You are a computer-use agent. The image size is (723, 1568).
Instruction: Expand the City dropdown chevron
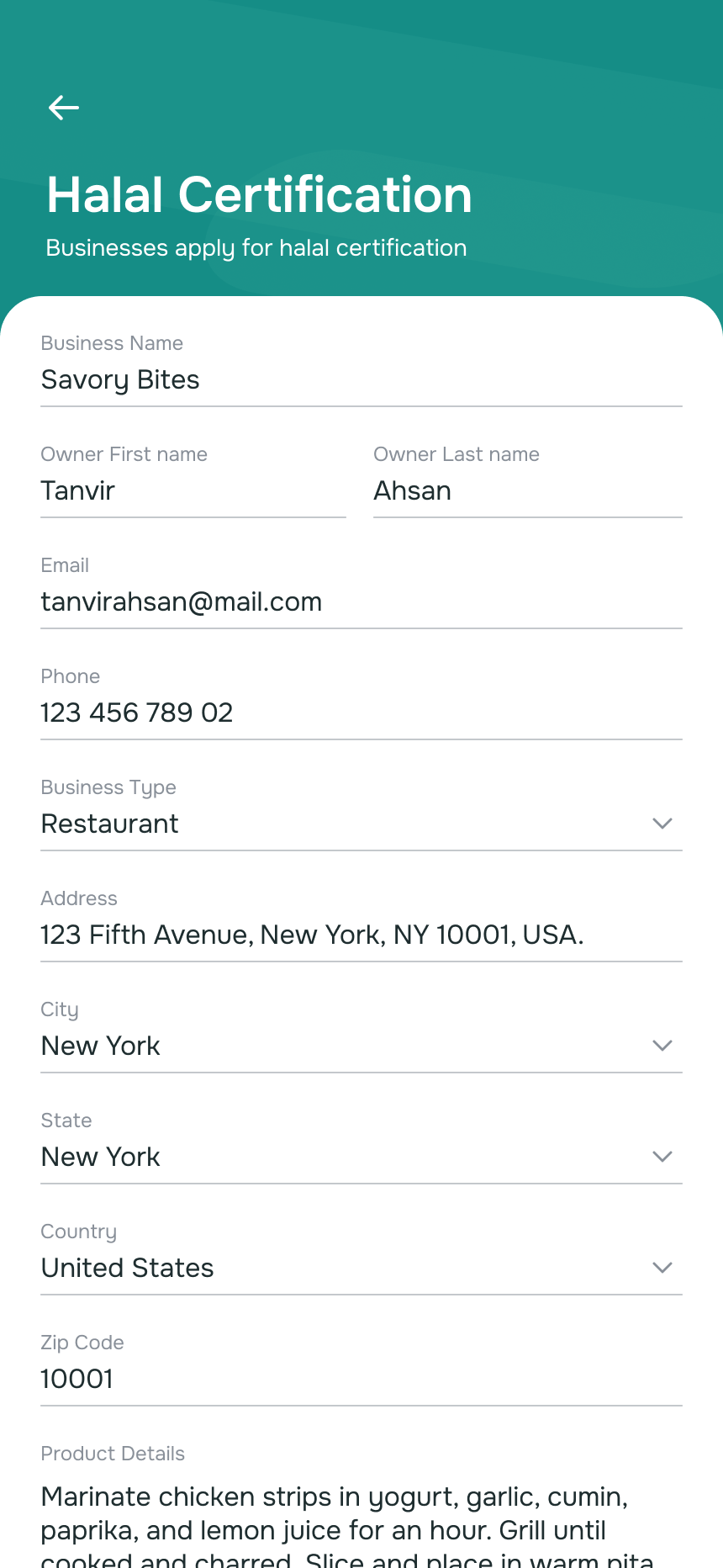(x=662, y=1046)
